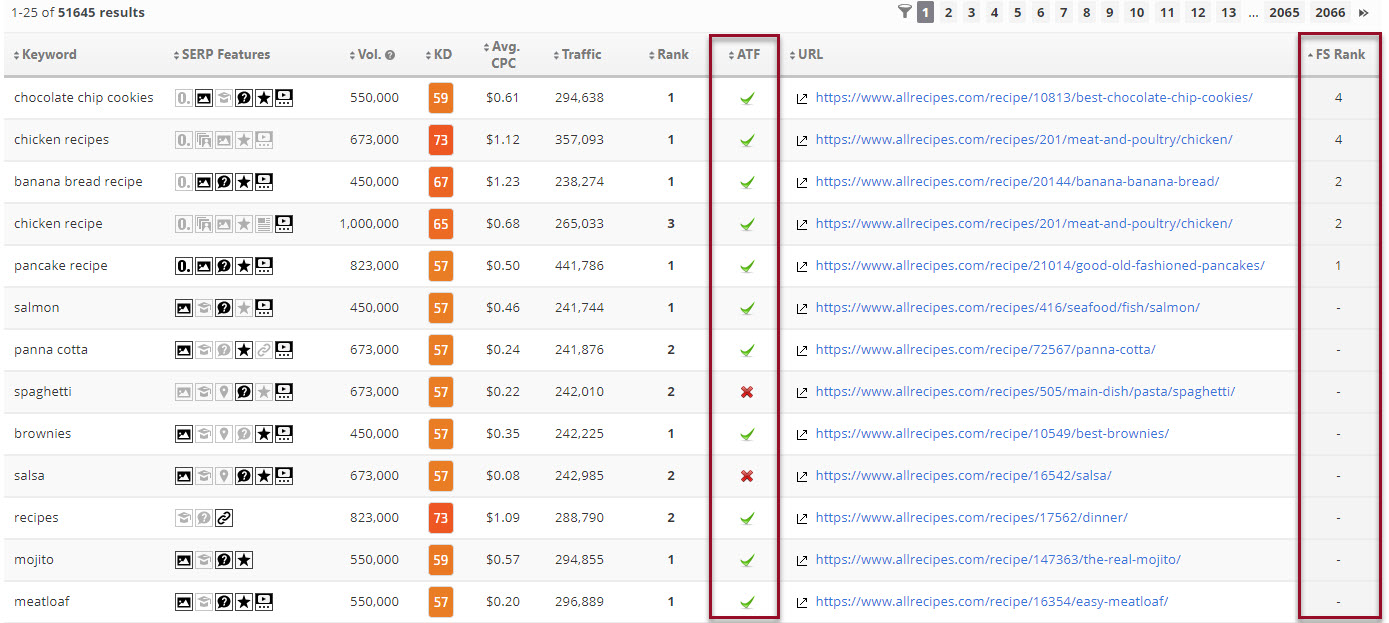Viewport: 1389px width, 623px height.
Task: Click the mojito keyword cell
Action: (x=34, y=560)
